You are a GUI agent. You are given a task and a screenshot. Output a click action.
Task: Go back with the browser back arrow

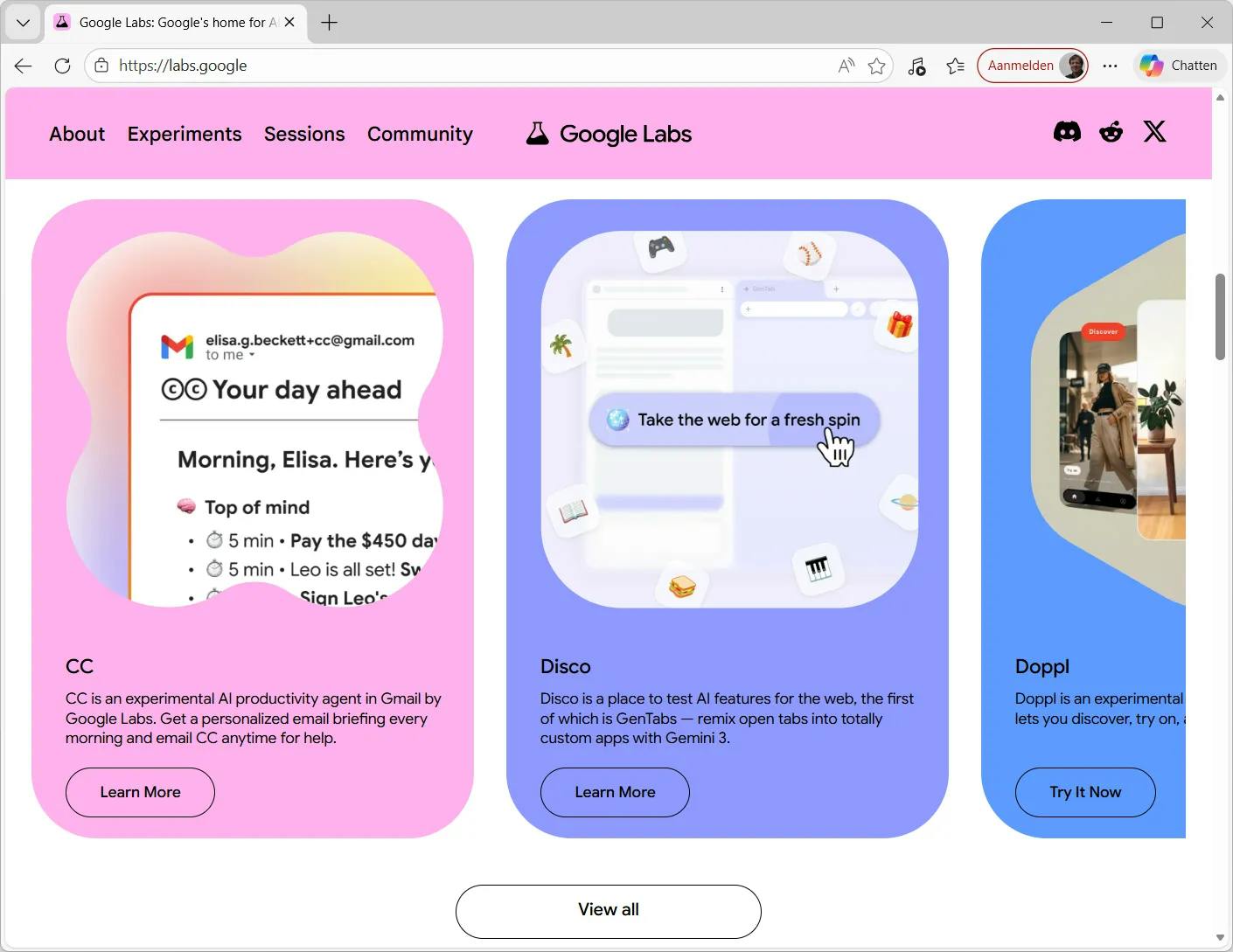pos(24,66)
